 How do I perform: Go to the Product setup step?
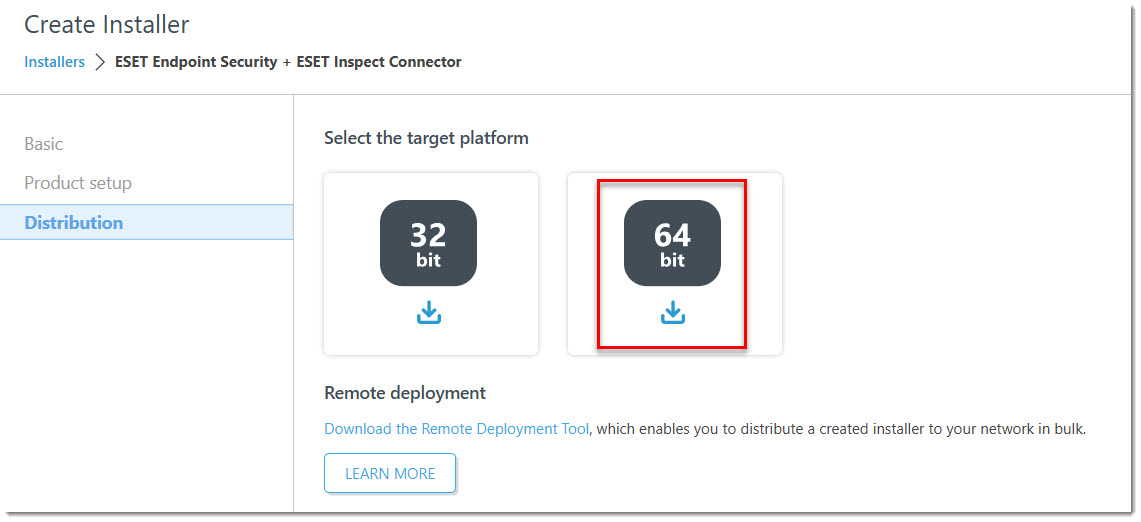78,183
